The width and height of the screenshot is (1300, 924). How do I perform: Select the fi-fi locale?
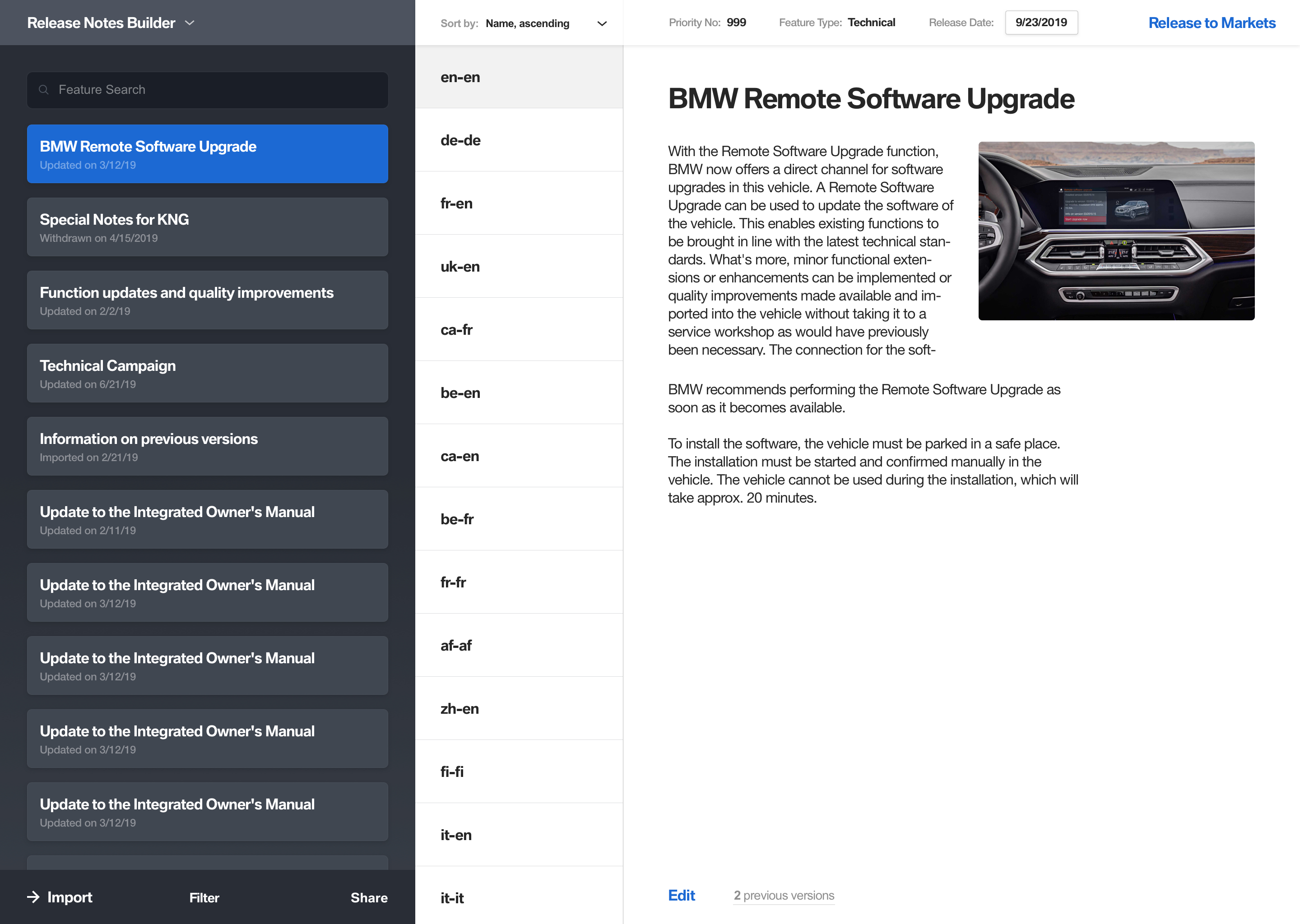click(519, 772)
